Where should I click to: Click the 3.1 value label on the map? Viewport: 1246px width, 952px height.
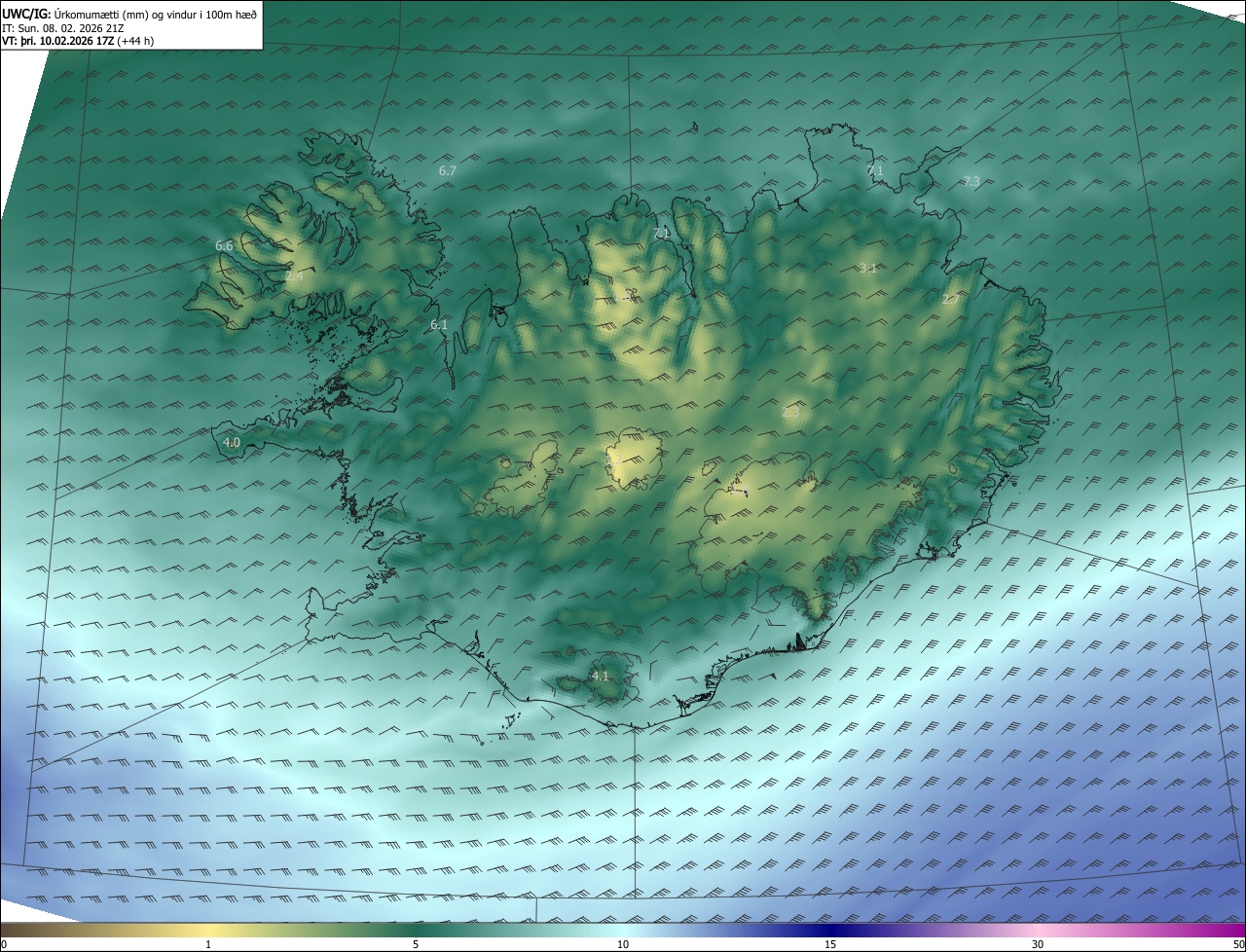tap(868, 268)
